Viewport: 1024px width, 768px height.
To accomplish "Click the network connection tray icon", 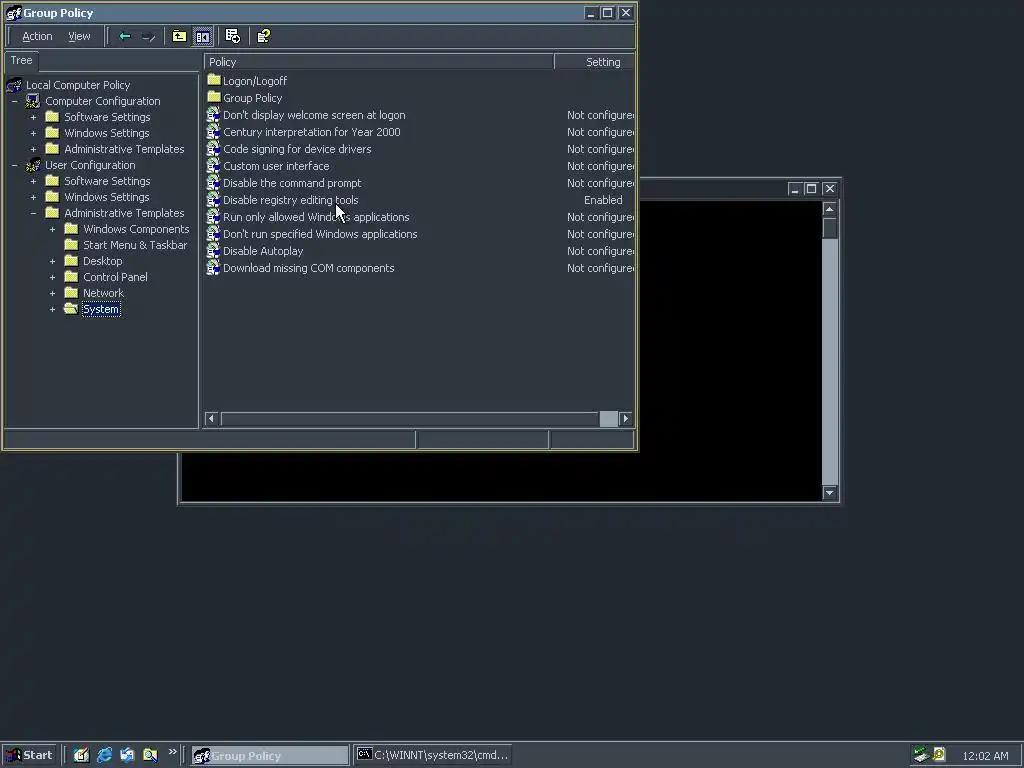I will 921,755.
